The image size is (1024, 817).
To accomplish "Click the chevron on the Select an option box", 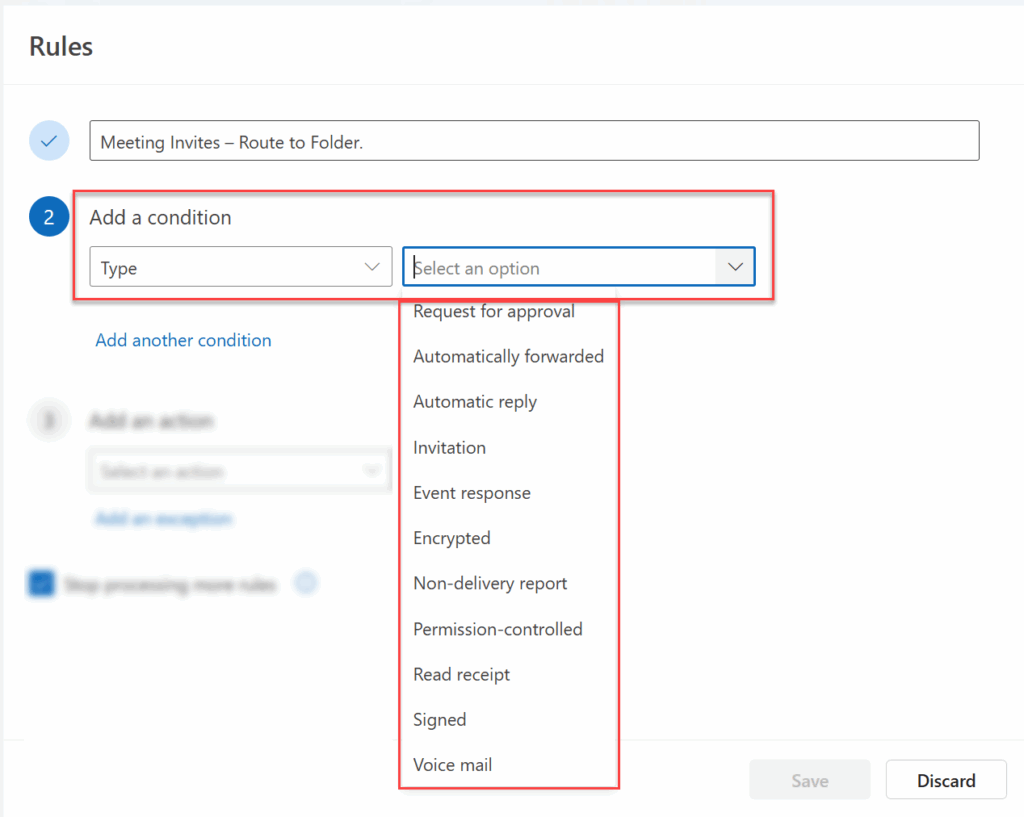I will [735, 266].
